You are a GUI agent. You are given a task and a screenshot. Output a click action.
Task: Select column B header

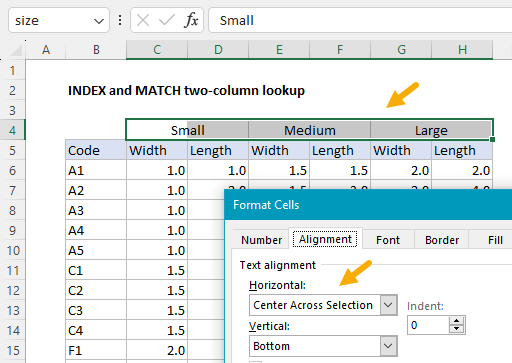click(x=96, y=50)
